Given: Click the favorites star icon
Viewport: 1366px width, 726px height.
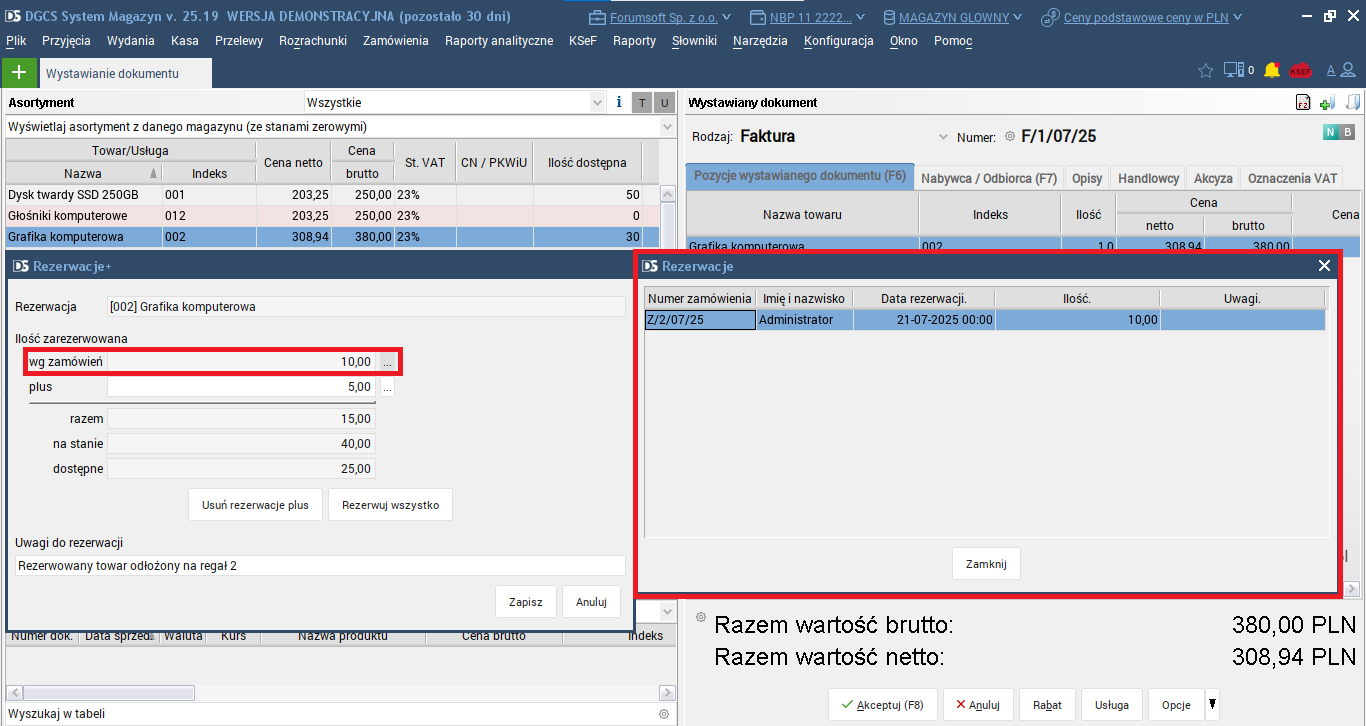Looking at the screenshot, I should point(1206,71).
